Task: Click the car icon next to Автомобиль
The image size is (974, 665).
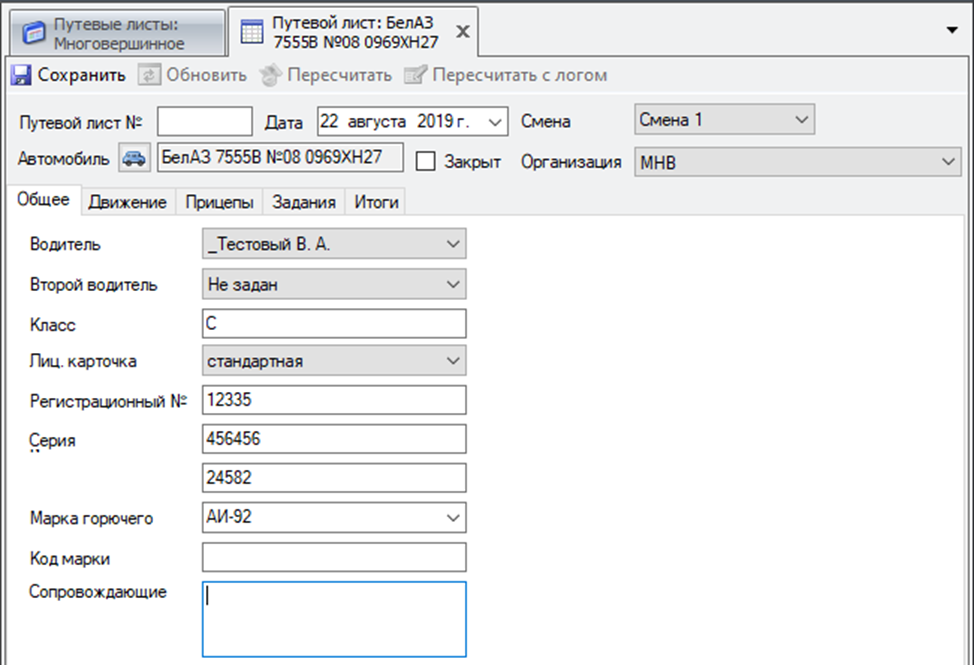Action: pyautogui.click(x=133, y=159)
